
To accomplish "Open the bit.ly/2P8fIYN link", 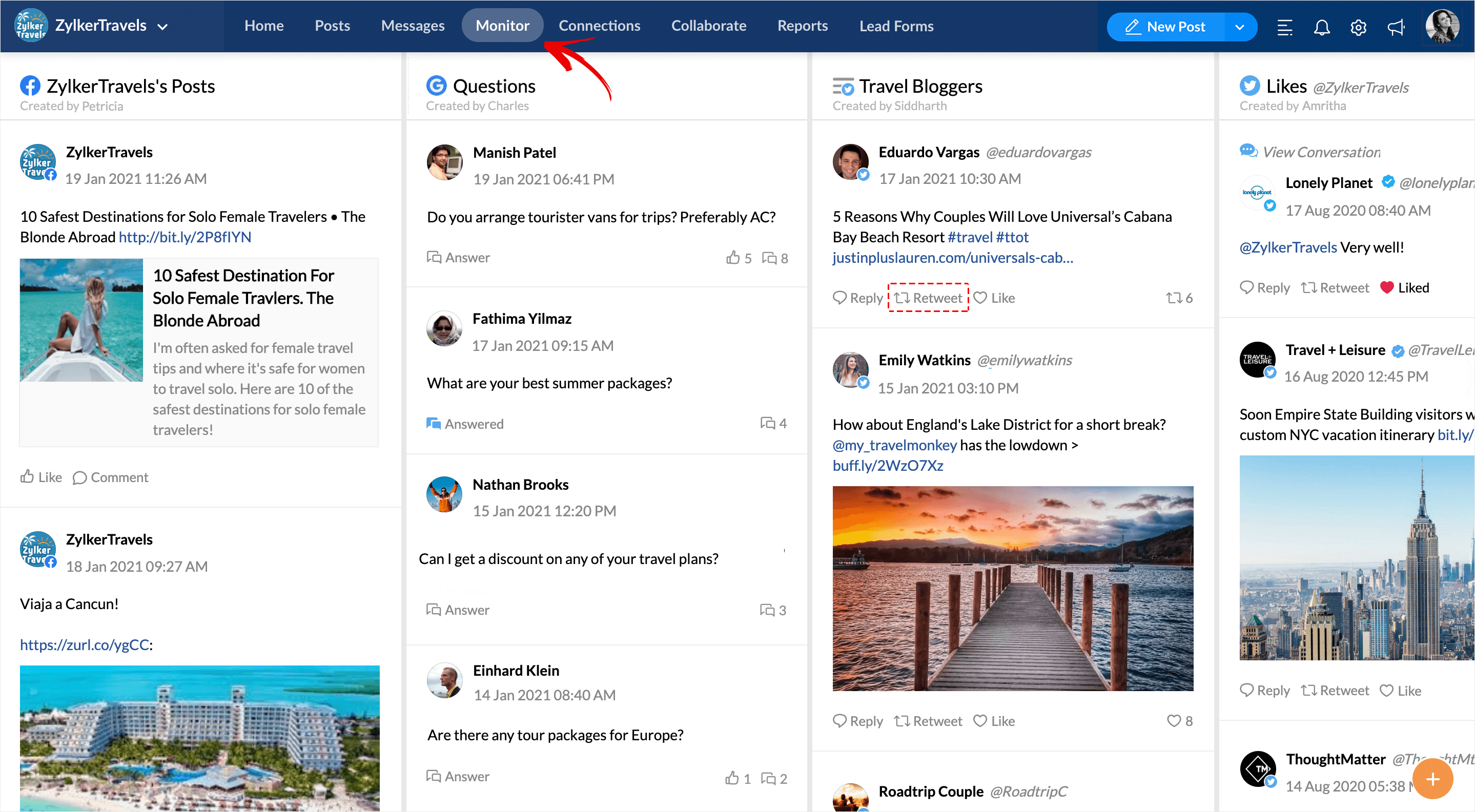I will coord(185,237).
